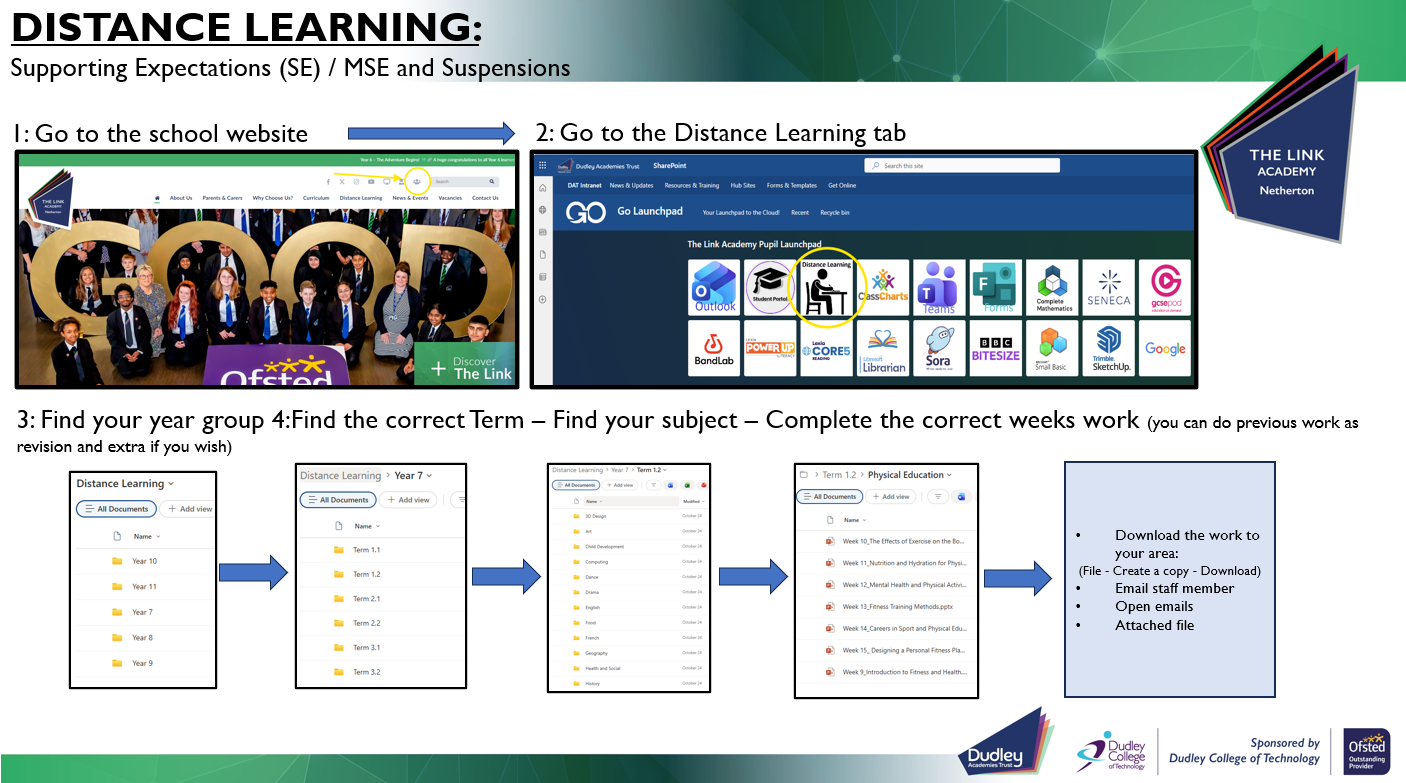
Task: Open the SENECA learning tile
Action: (x=1108, y=288)
